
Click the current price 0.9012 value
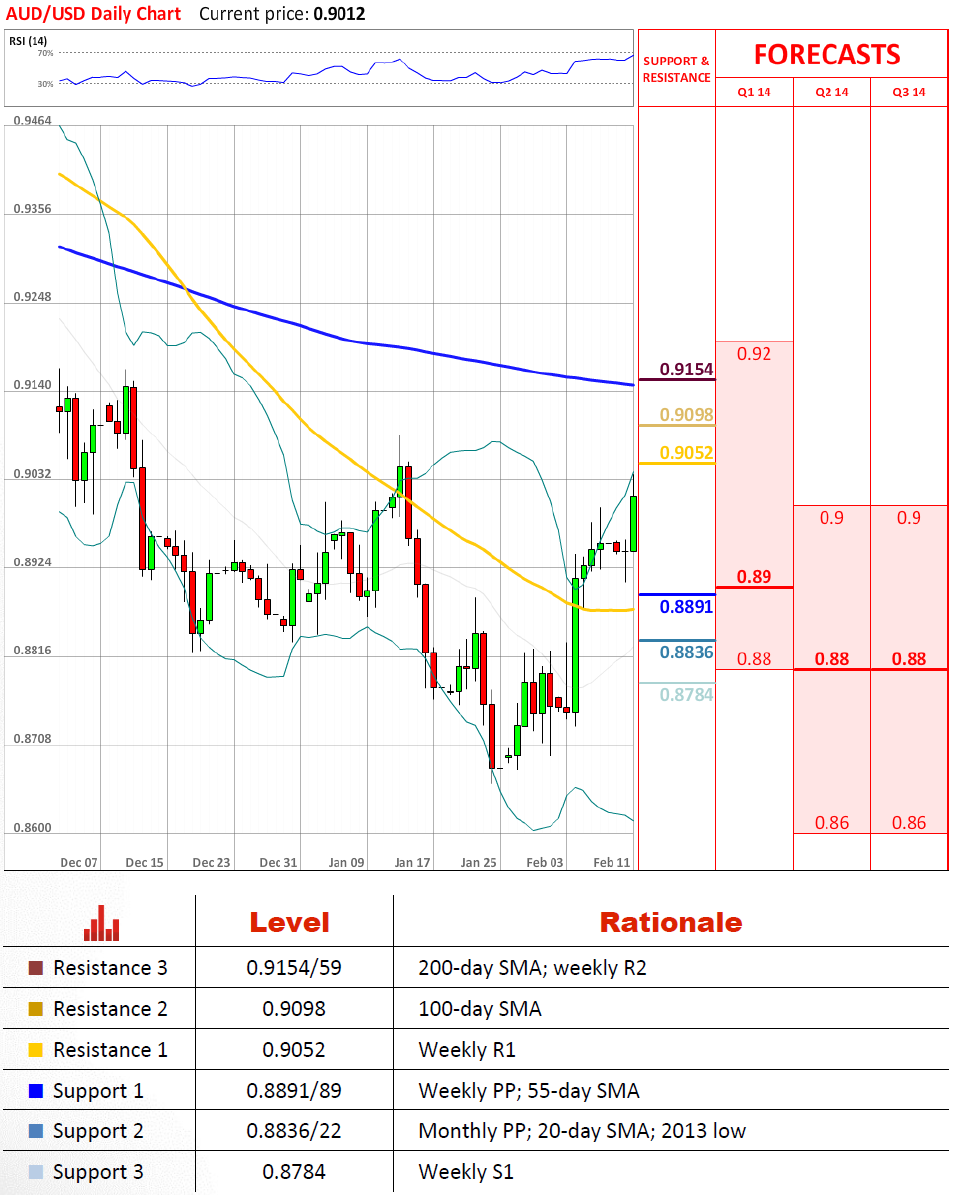pos(339,14)
